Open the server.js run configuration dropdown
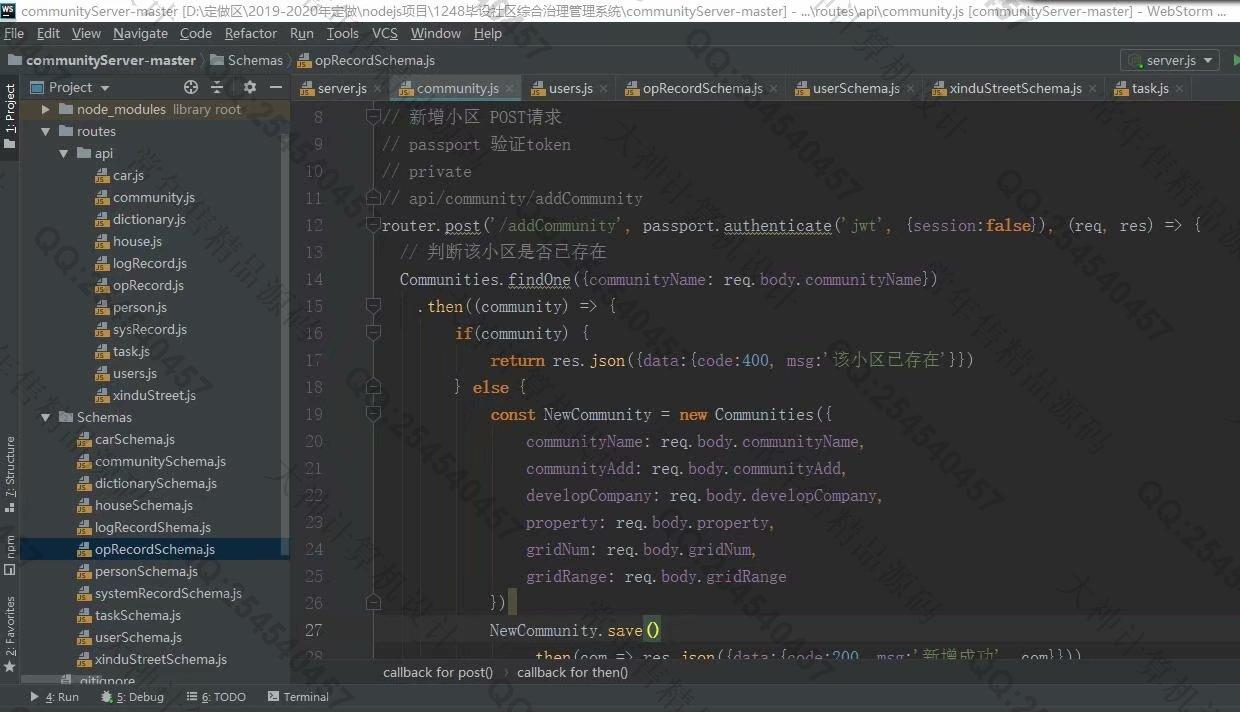Viewport: 1240px width, 712px height. click(x=1169, y=60)
